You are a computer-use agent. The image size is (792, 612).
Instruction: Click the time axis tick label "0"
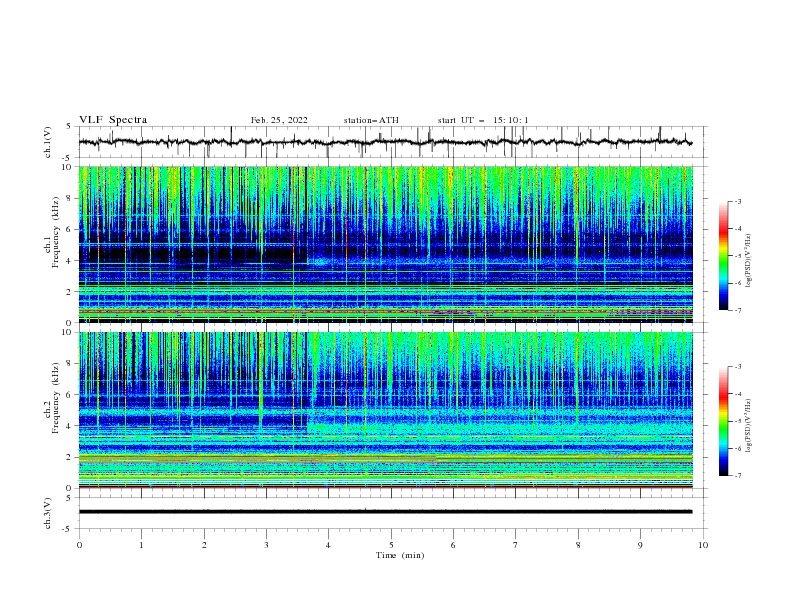79,545
